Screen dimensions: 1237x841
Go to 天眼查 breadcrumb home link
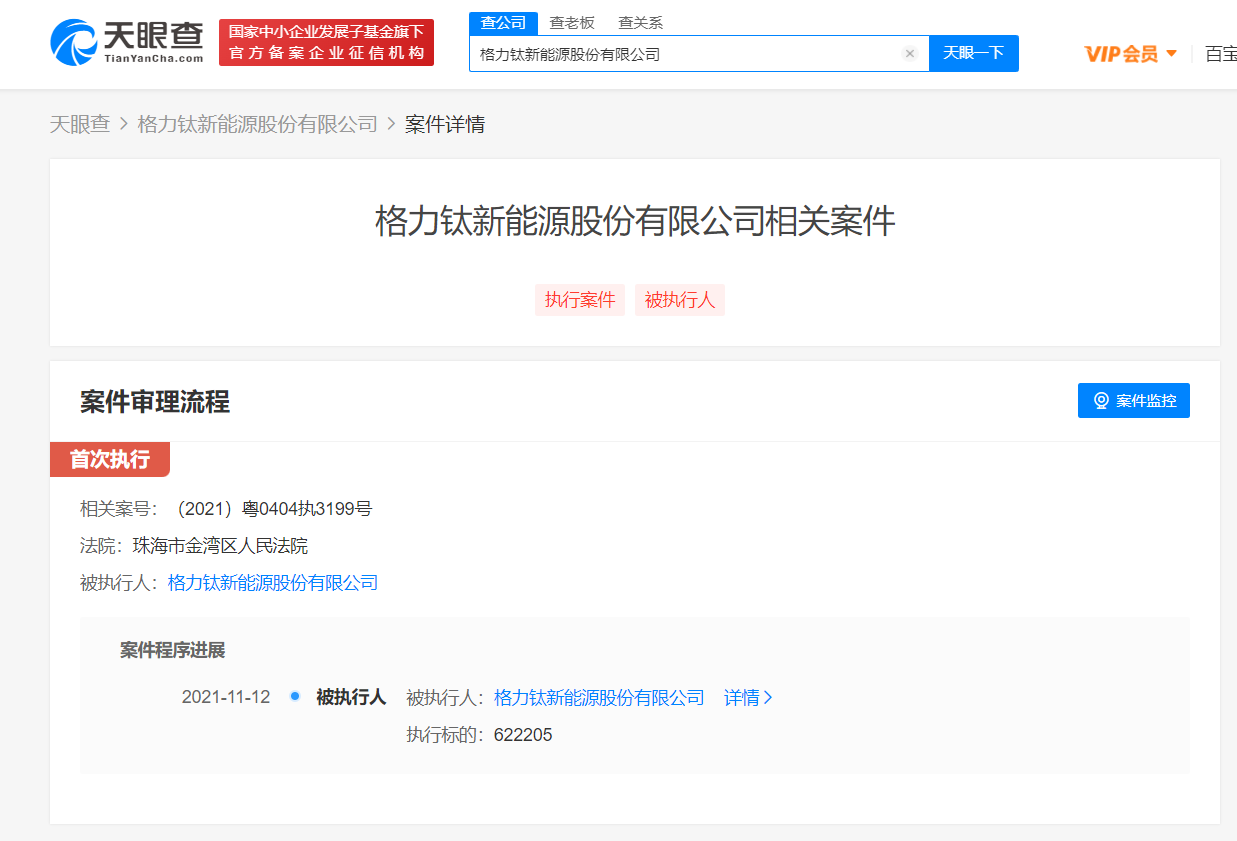[x=80, y=124]
